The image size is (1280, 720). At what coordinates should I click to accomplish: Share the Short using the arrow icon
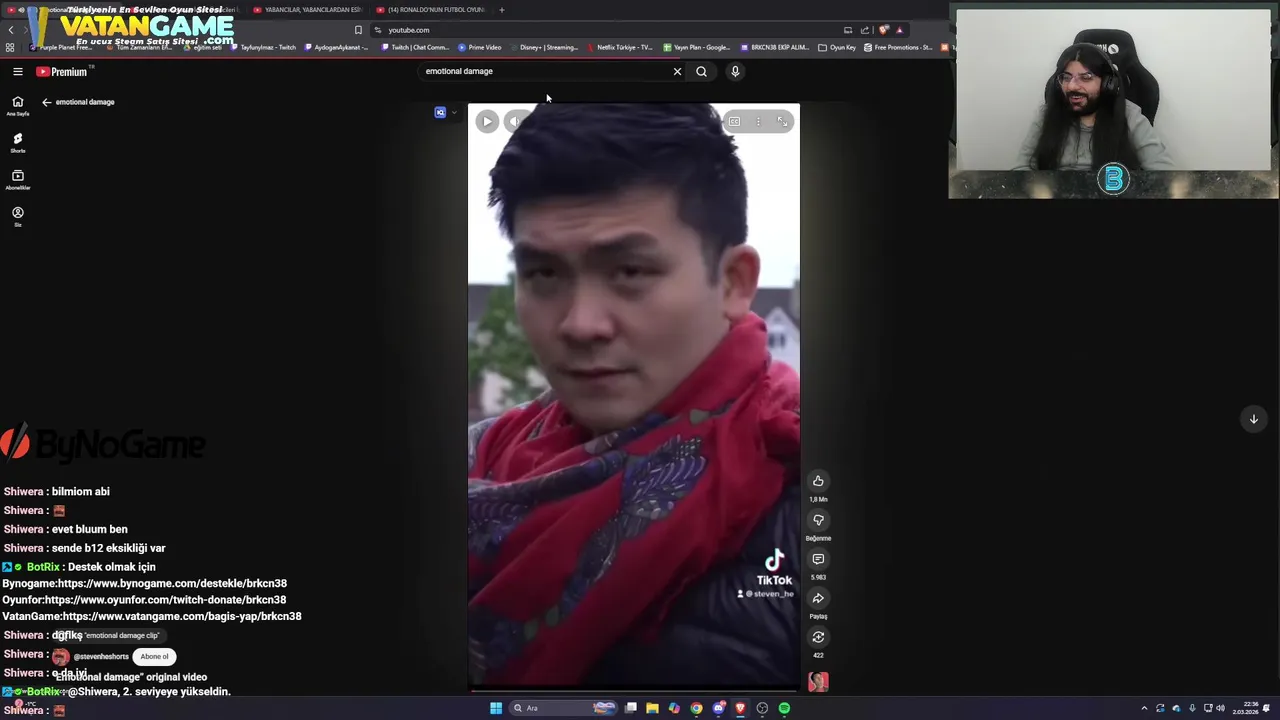[x=818, y=598]
